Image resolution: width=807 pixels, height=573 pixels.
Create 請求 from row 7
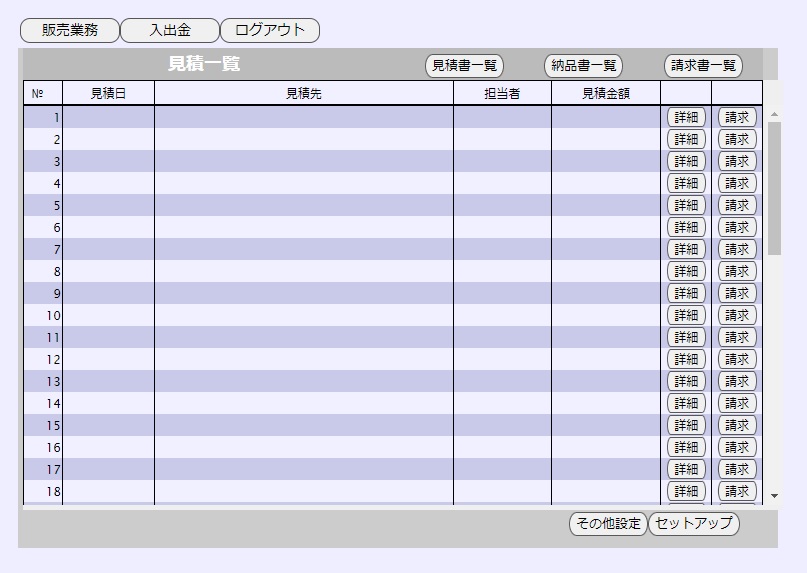pos(737,250)
